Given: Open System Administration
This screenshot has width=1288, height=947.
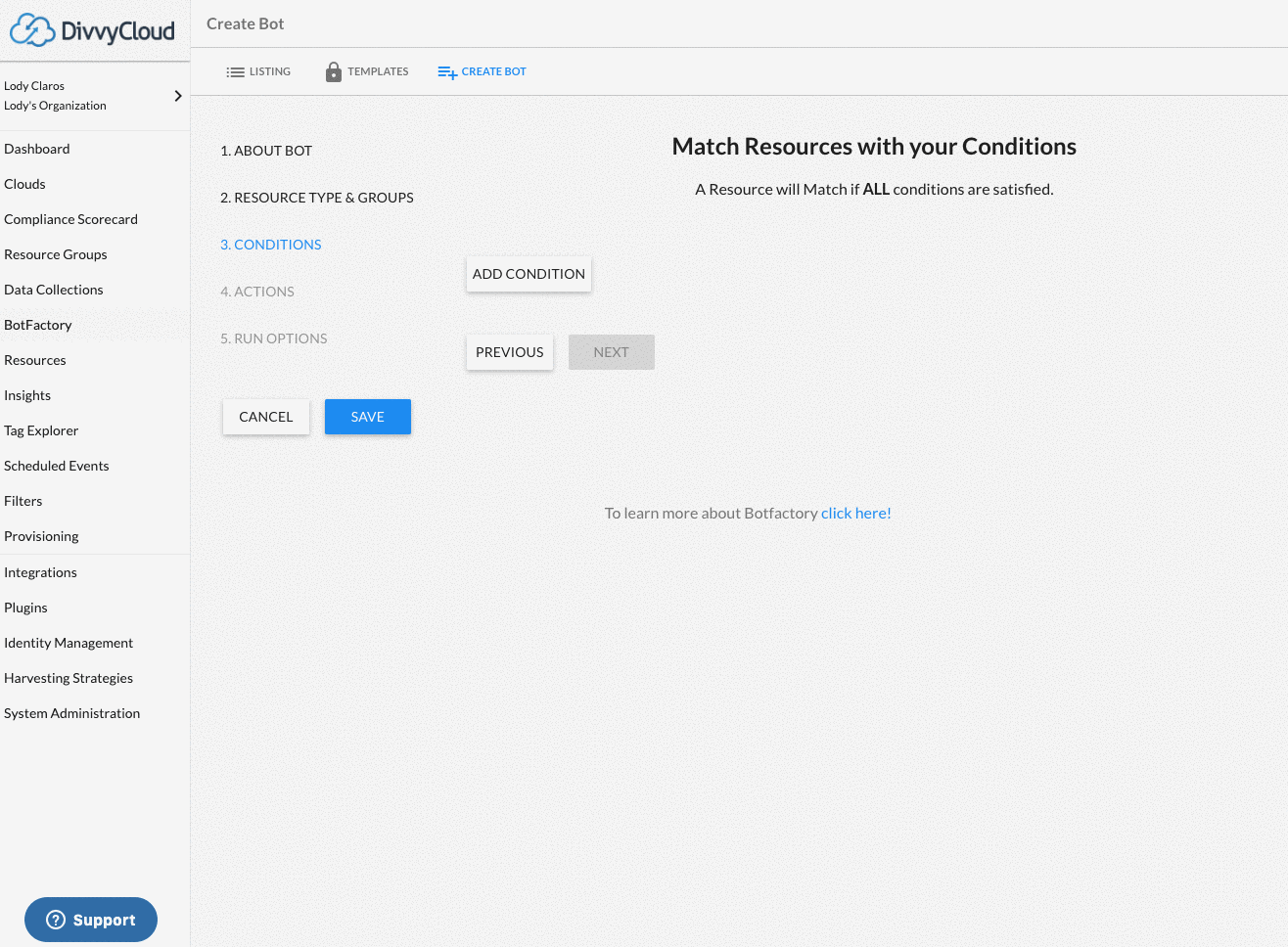Looking at the screenshot, I should point(72,713).
